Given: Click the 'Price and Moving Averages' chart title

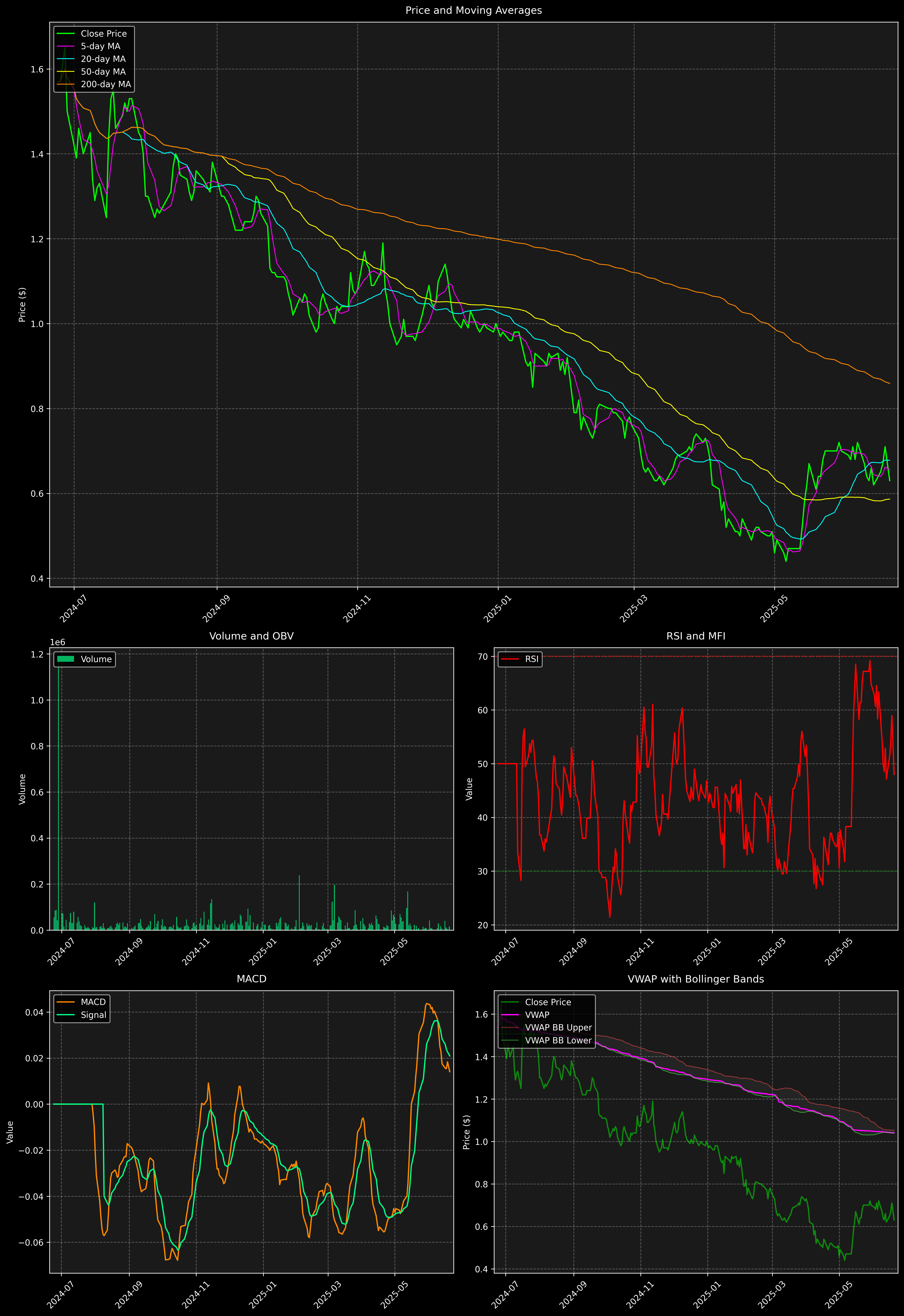Looking at the screenshot, I should (x=473, y=10).
